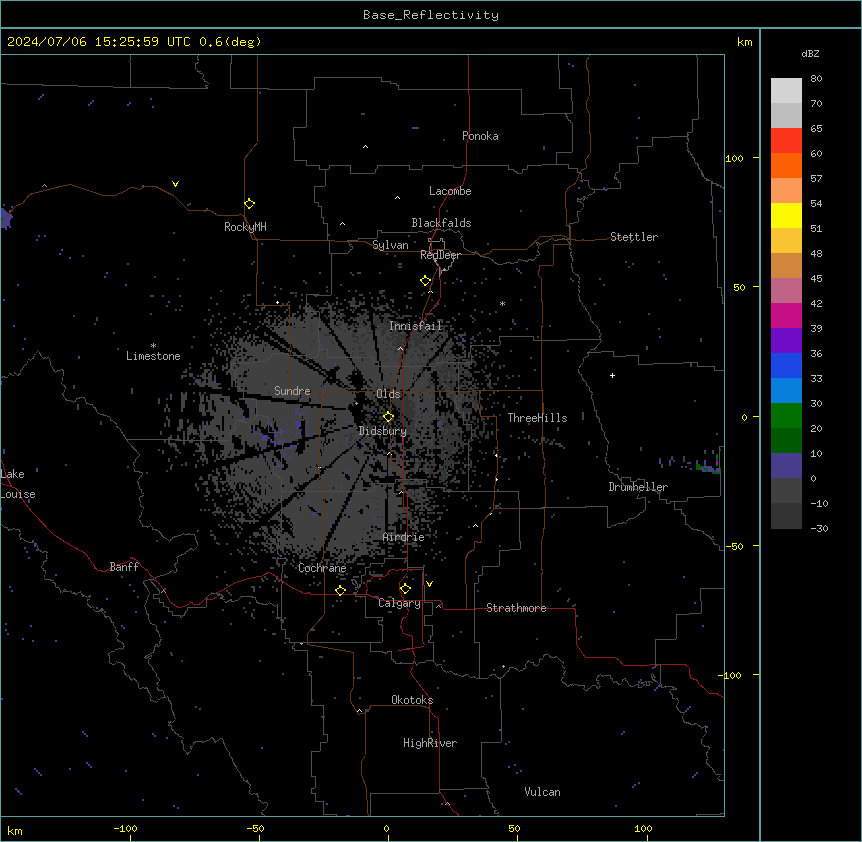Viewport: 862px width, 842px height.
Task: Pick the slate purple 0-10 dBZ swatch
Action: (786, 466)
